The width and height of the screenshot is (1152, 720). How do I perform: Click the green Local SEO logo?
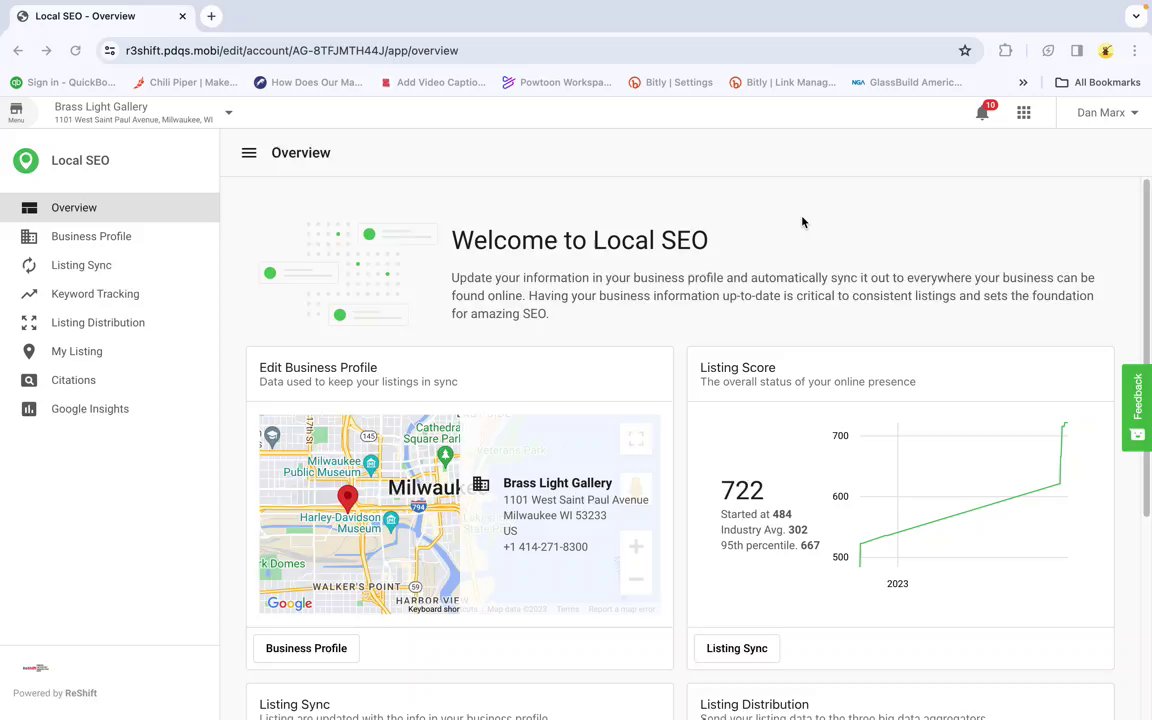point(26,160)
